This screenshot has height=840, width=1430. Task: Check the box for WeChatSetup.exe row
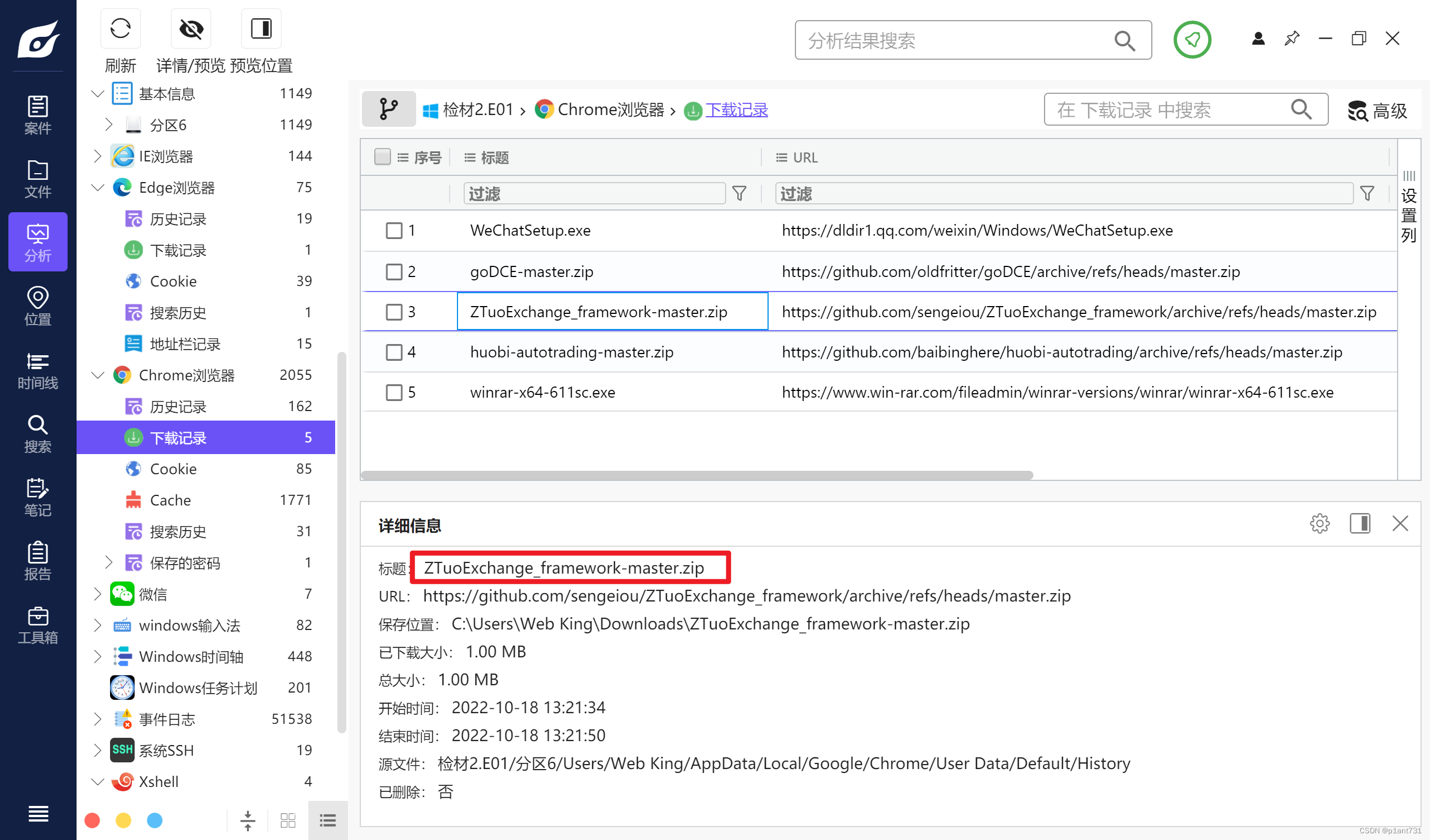(x=394, y=231)
